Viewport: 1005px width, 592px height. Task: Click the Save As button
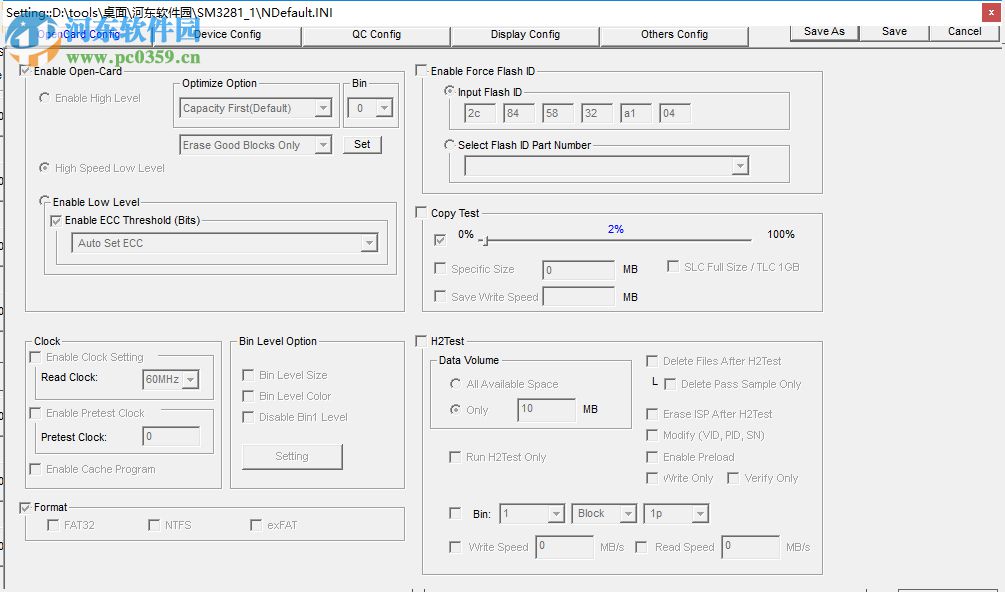click(x=824, y=31)
